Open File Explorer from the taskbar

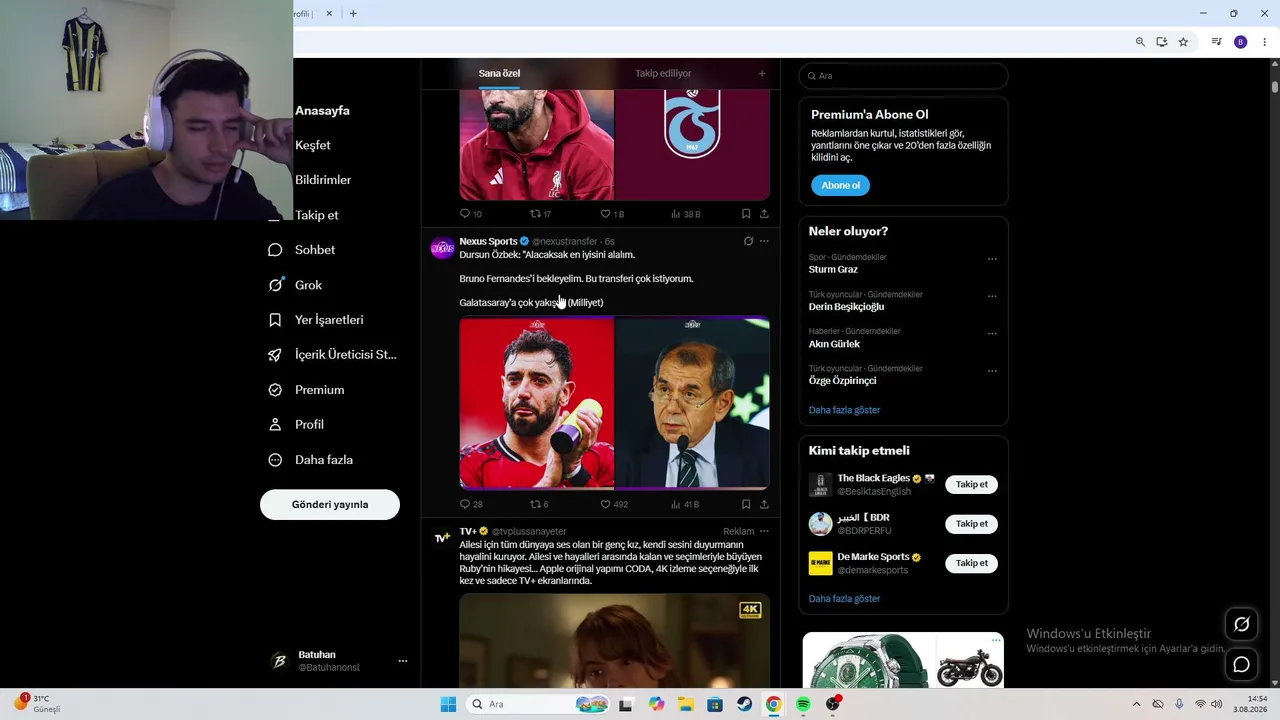tap(685, 704)
